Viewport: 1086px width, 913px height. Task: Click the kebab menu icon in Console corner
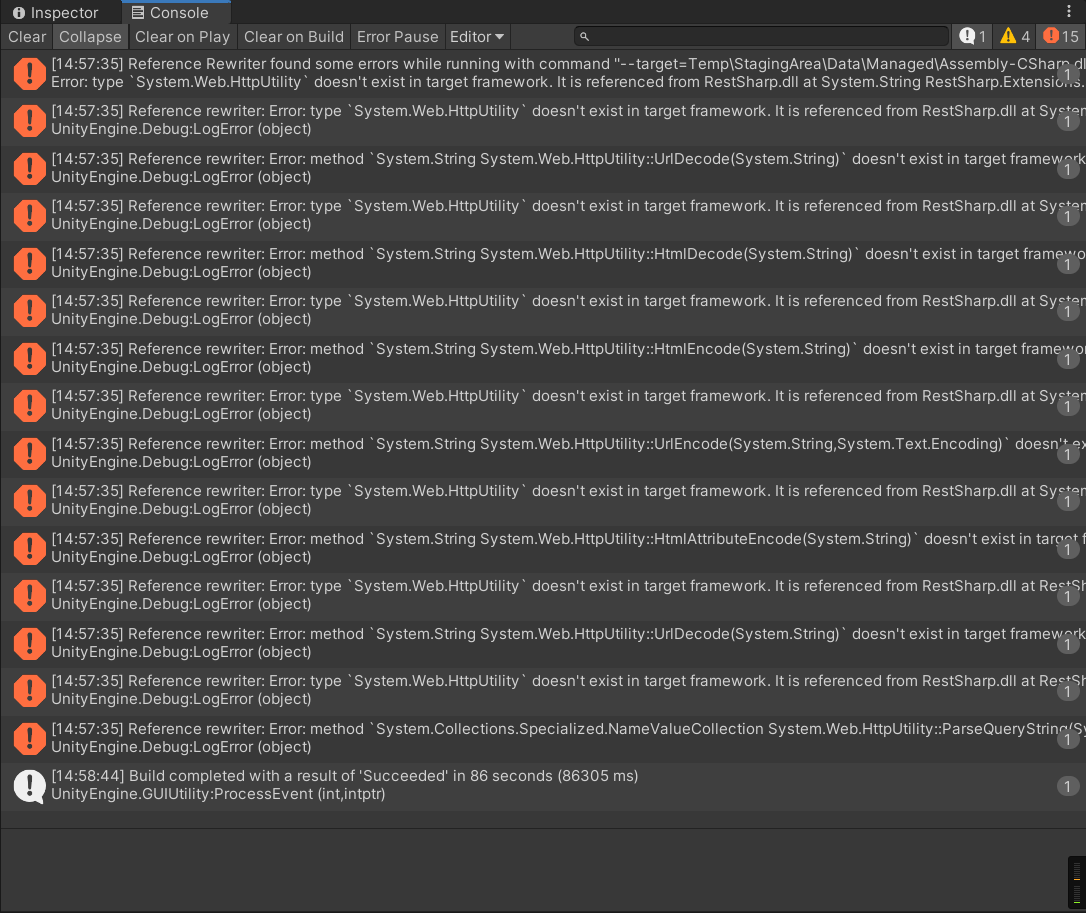[x=1069, y=10]
